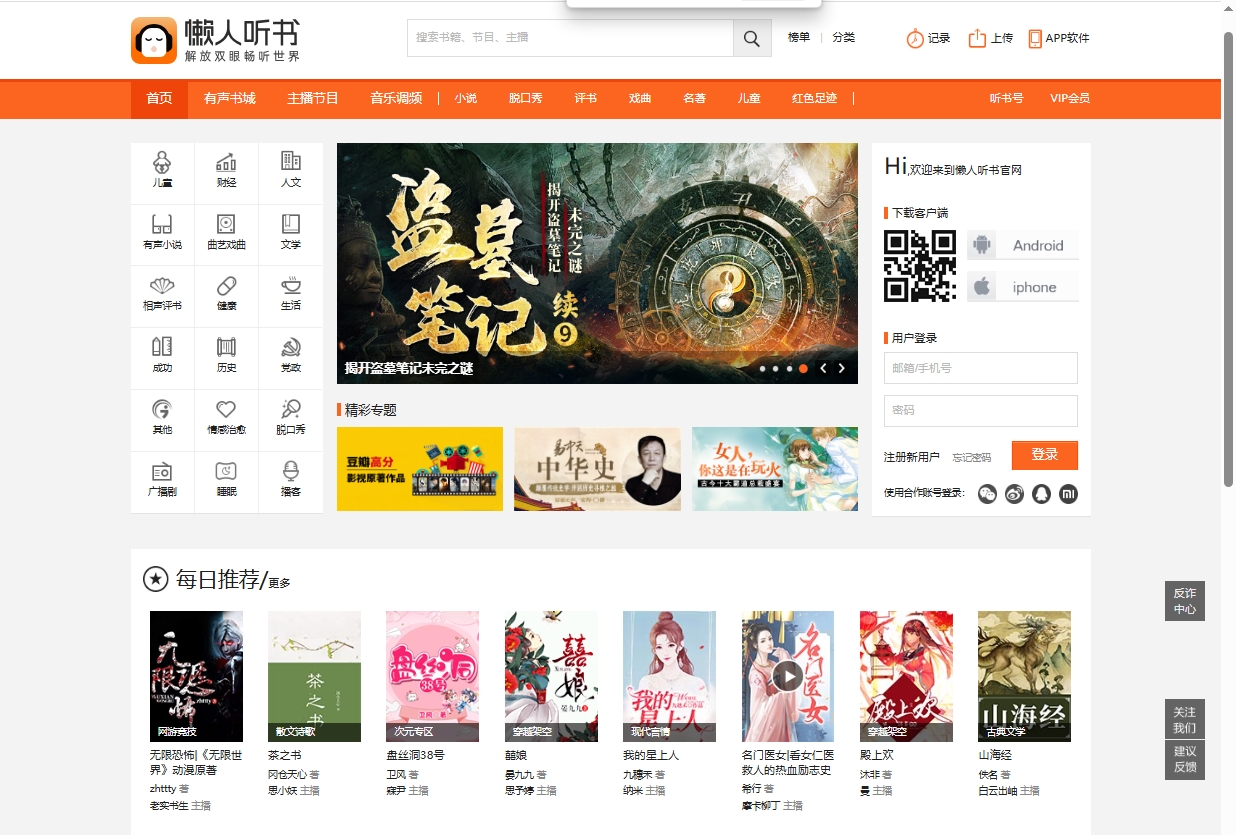Viewport: 1236px width, 835px height.
Task: Open 小说 in the orange nav bar
Action: (x=465, y=98)
